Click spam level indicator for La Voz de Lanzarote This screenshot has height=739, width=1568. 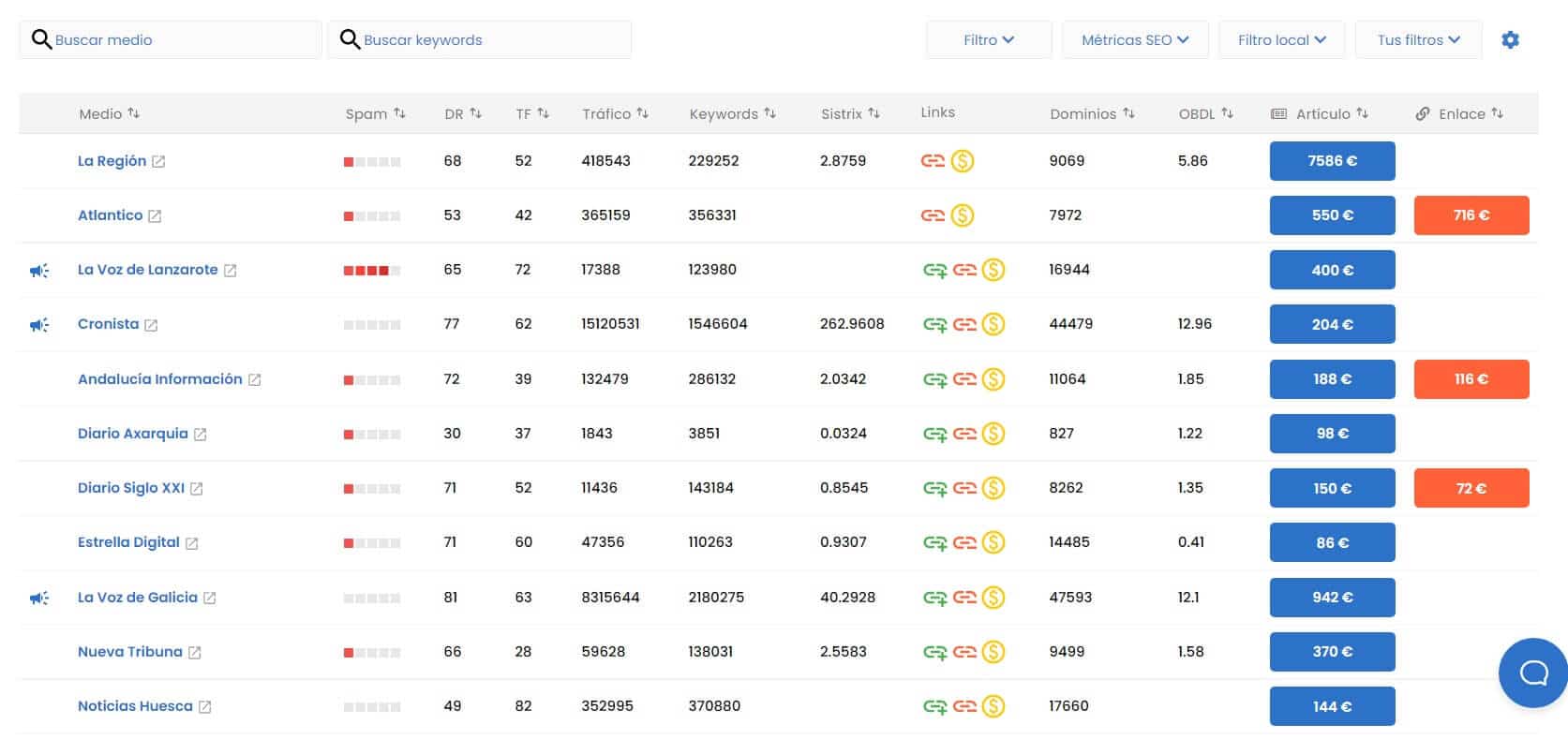point(372,271)
